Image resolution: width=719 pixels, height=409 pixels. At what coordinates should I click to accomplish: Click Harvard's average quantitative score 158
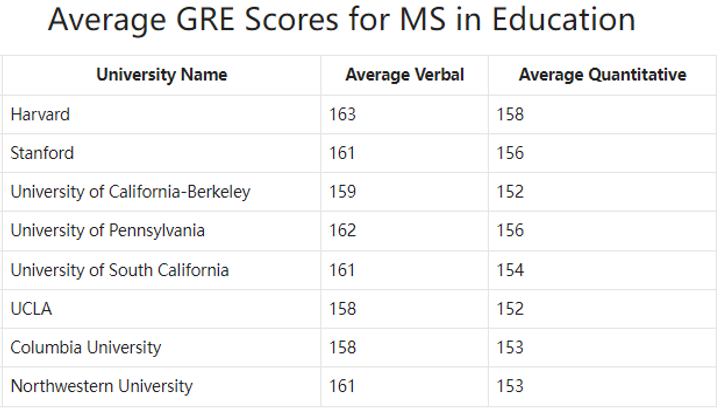click(x=510, y=115)
